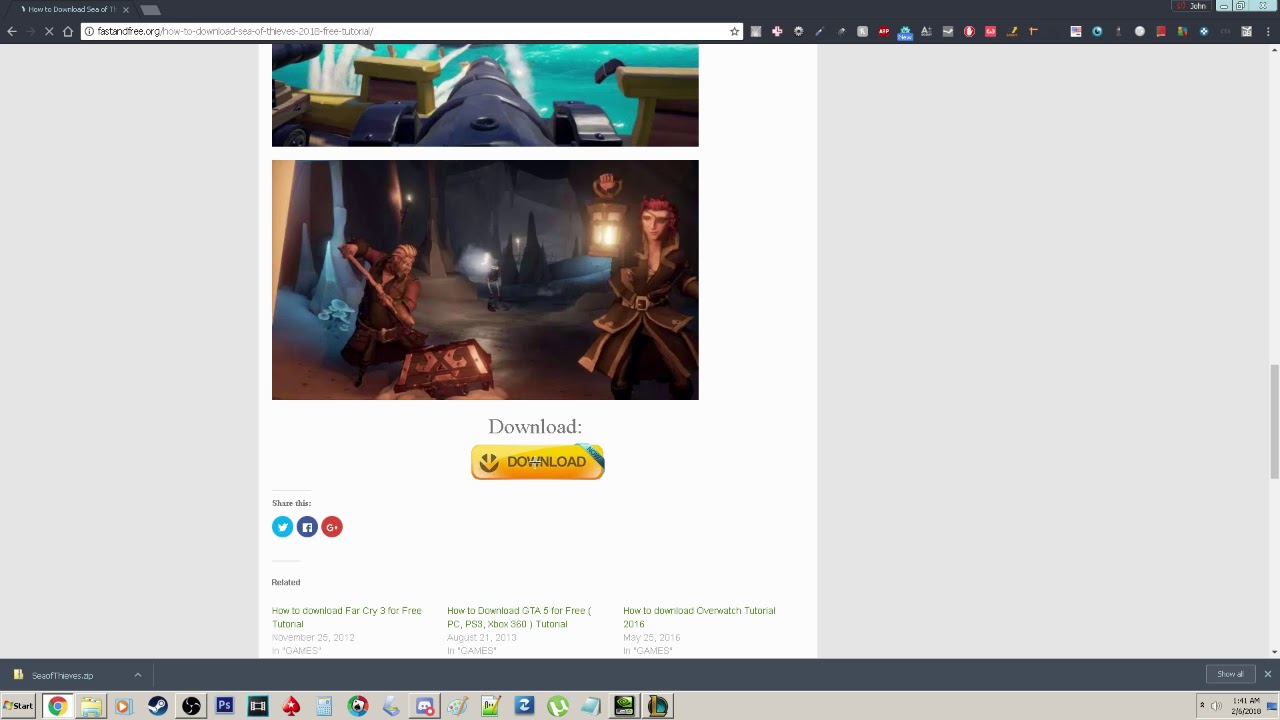Launch Steam from the taskbar
1280x720 pixels.
pos(157,706)
